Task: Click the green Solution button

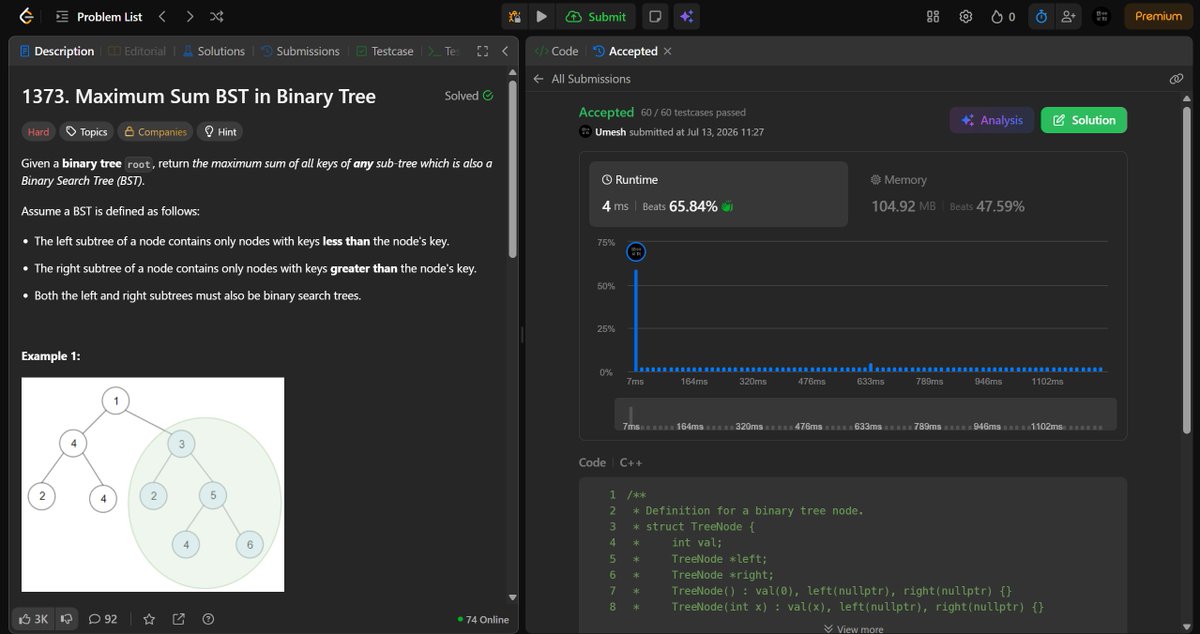Action: (1084, 120)
